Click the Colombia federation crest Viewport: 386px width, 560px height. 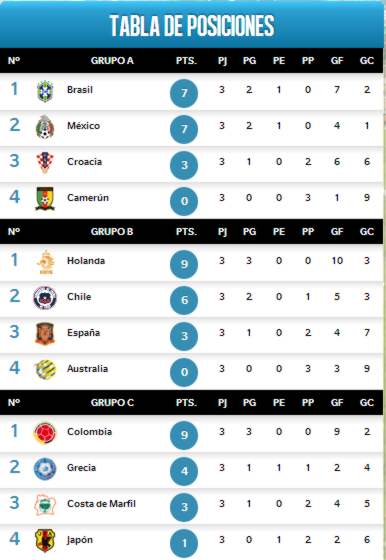[45, 433]
